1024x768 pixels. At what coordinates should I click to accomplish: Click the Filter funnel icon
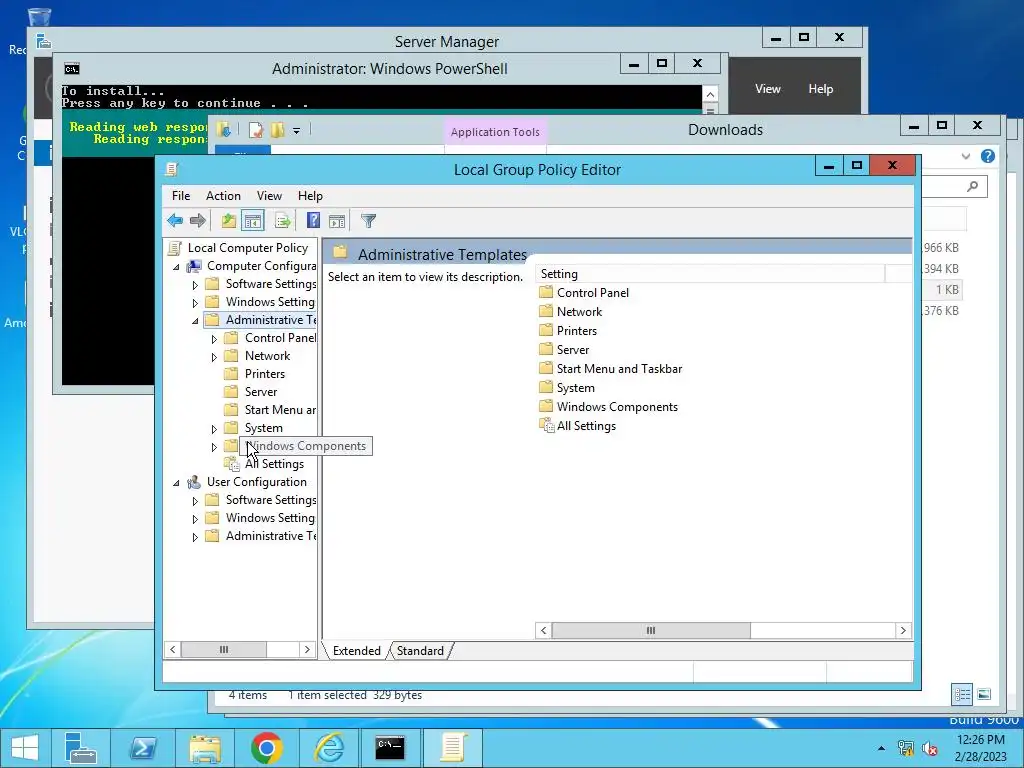(x=368, y=221)
